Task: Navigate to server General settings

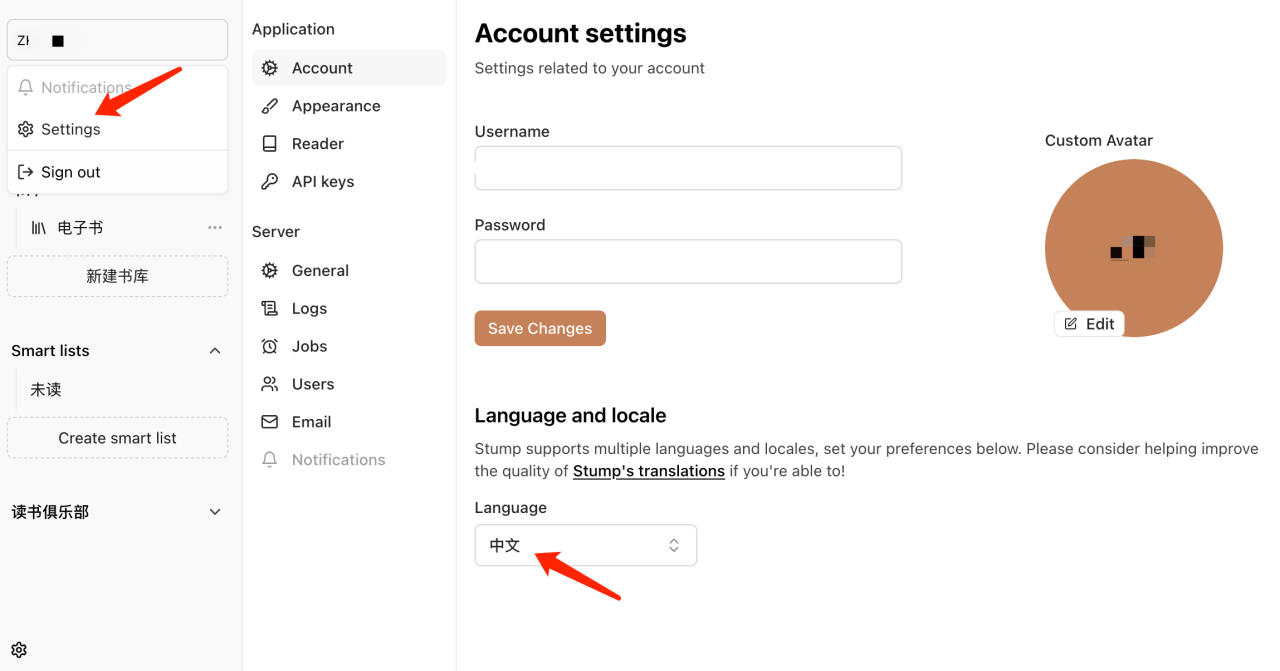Action: [x=349, y=271]
